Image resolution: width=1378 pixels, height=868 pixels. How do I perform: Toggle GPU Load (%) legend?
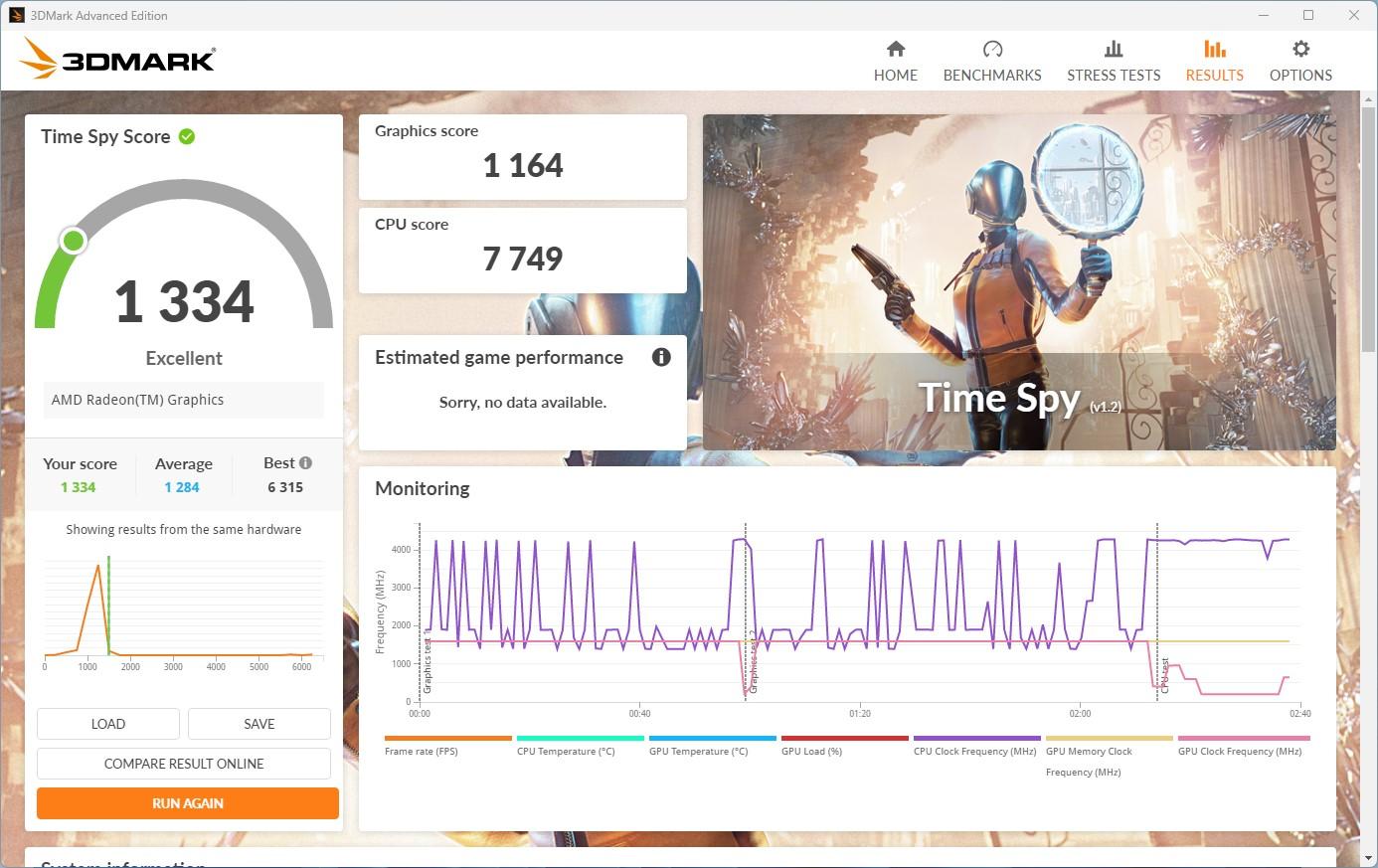[844, 746]
